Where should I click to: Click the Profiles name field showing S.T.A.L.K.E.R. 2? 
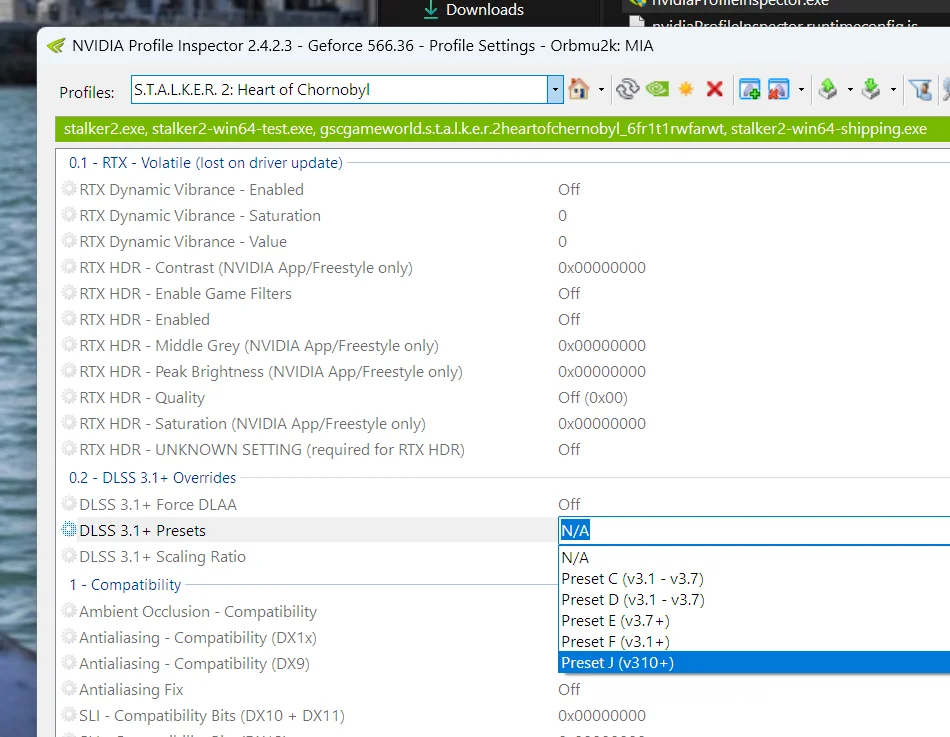[x=339, y=90]
